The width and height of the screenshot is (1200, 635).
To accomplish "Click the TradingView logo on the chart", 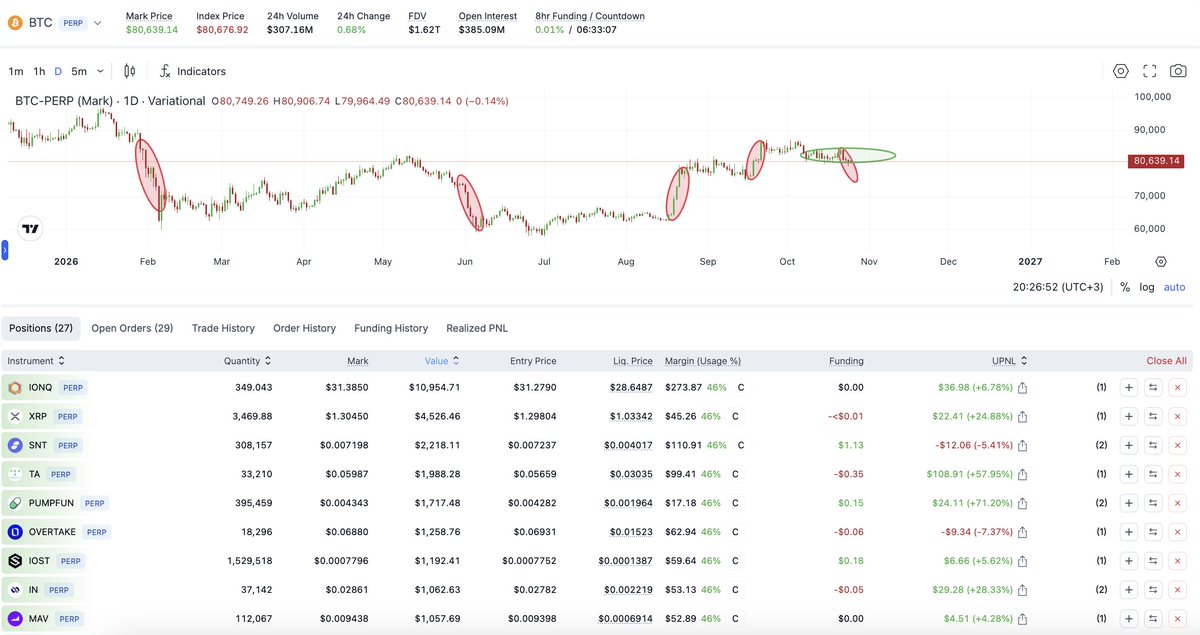I will coord(30,228).
